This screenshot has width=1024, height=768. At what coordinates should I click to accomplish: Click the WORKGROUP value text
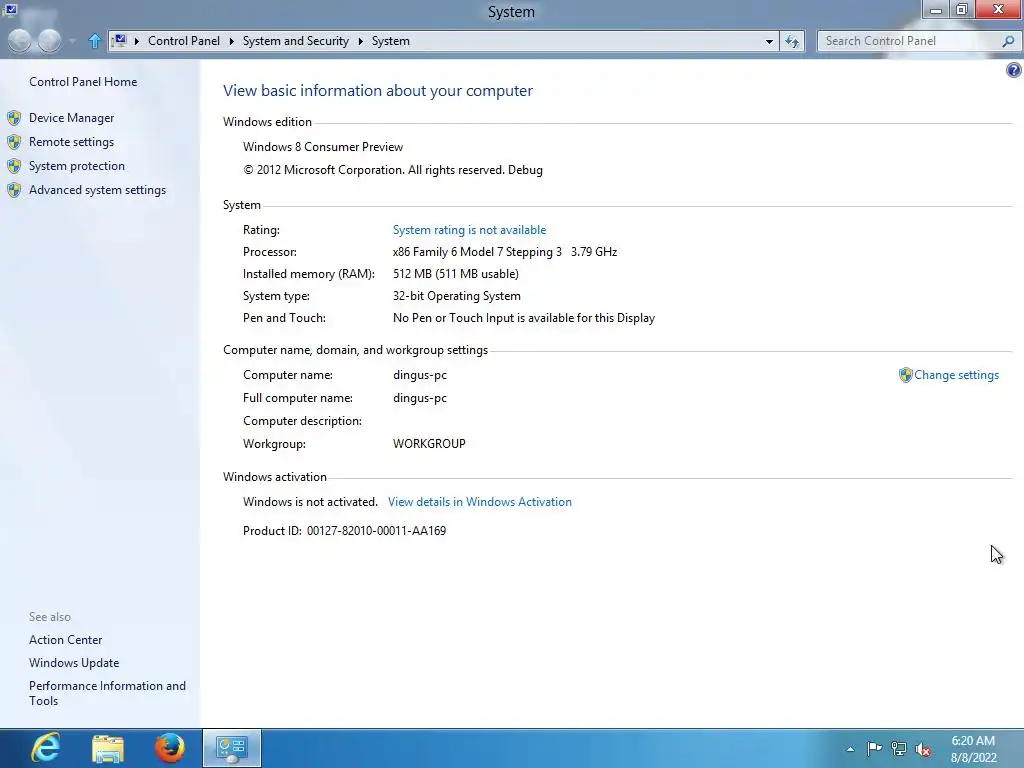pyautogui.click(x=429, y=443)
